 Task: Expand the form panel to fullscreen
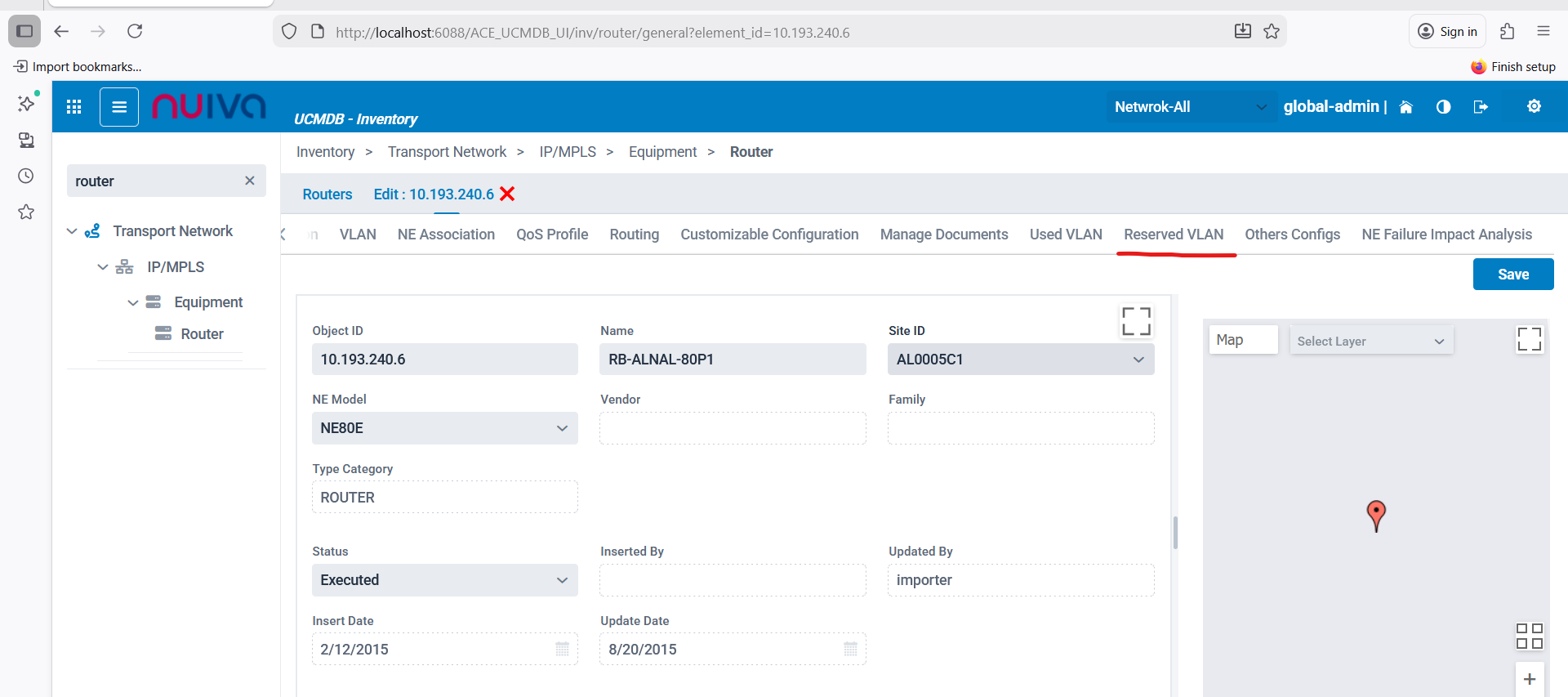point(1136,321)
